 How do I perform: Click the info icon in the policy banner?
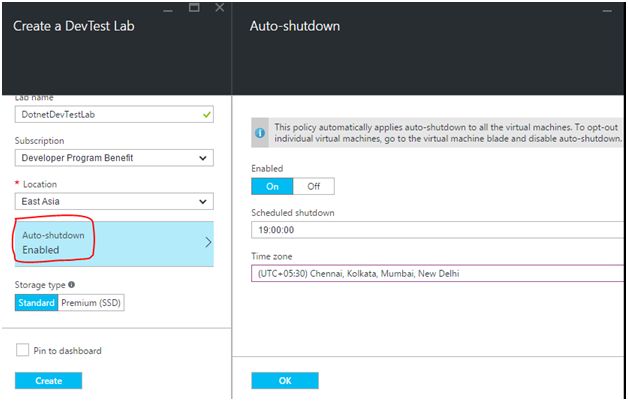[x=259, y=132]
